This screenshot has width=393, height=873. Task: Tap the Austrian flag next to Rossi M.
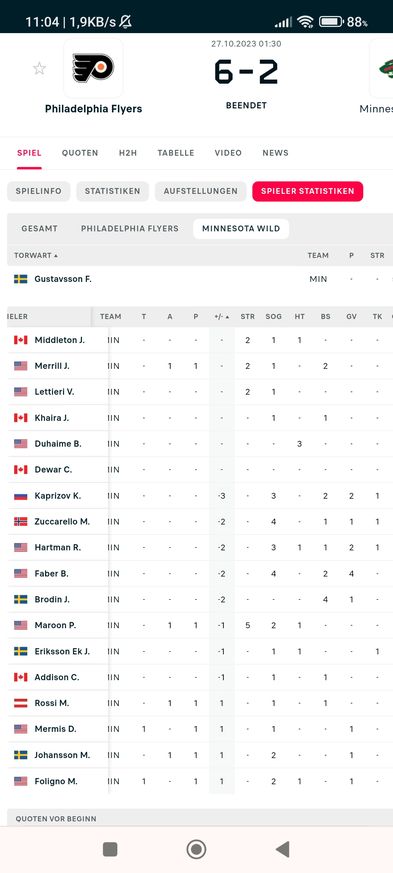[21, 703]
